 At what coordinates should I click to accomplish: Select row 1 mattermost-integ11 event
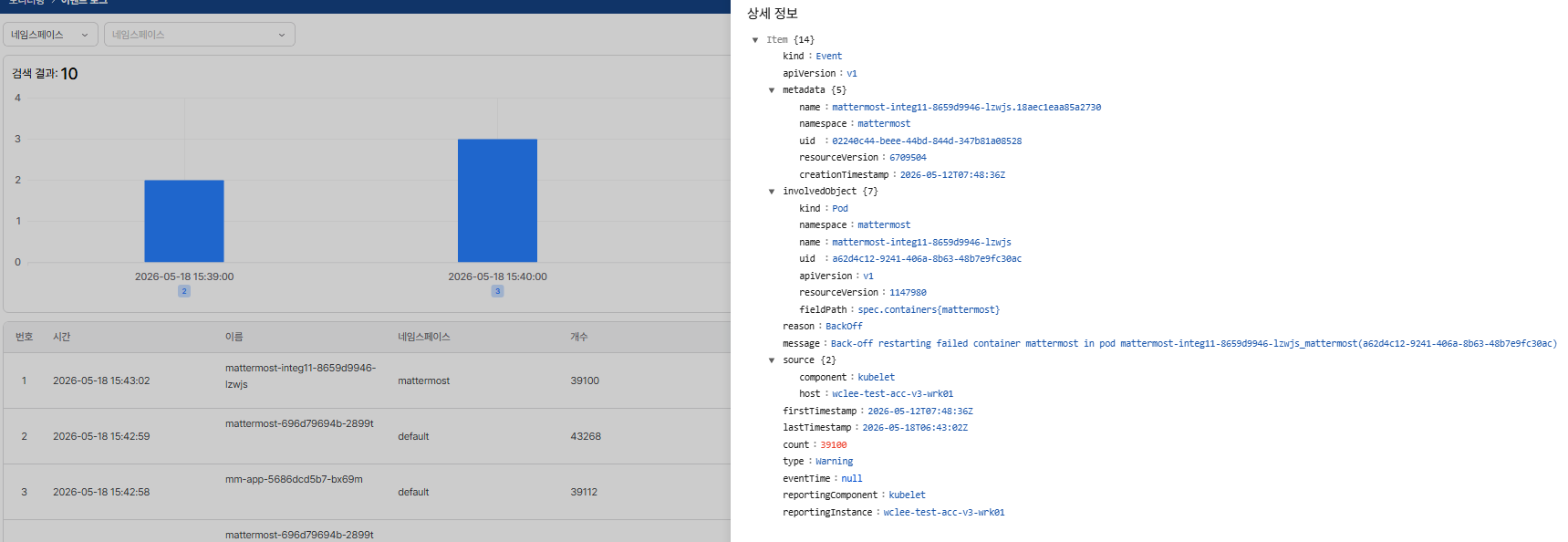[x=367, y=380]
